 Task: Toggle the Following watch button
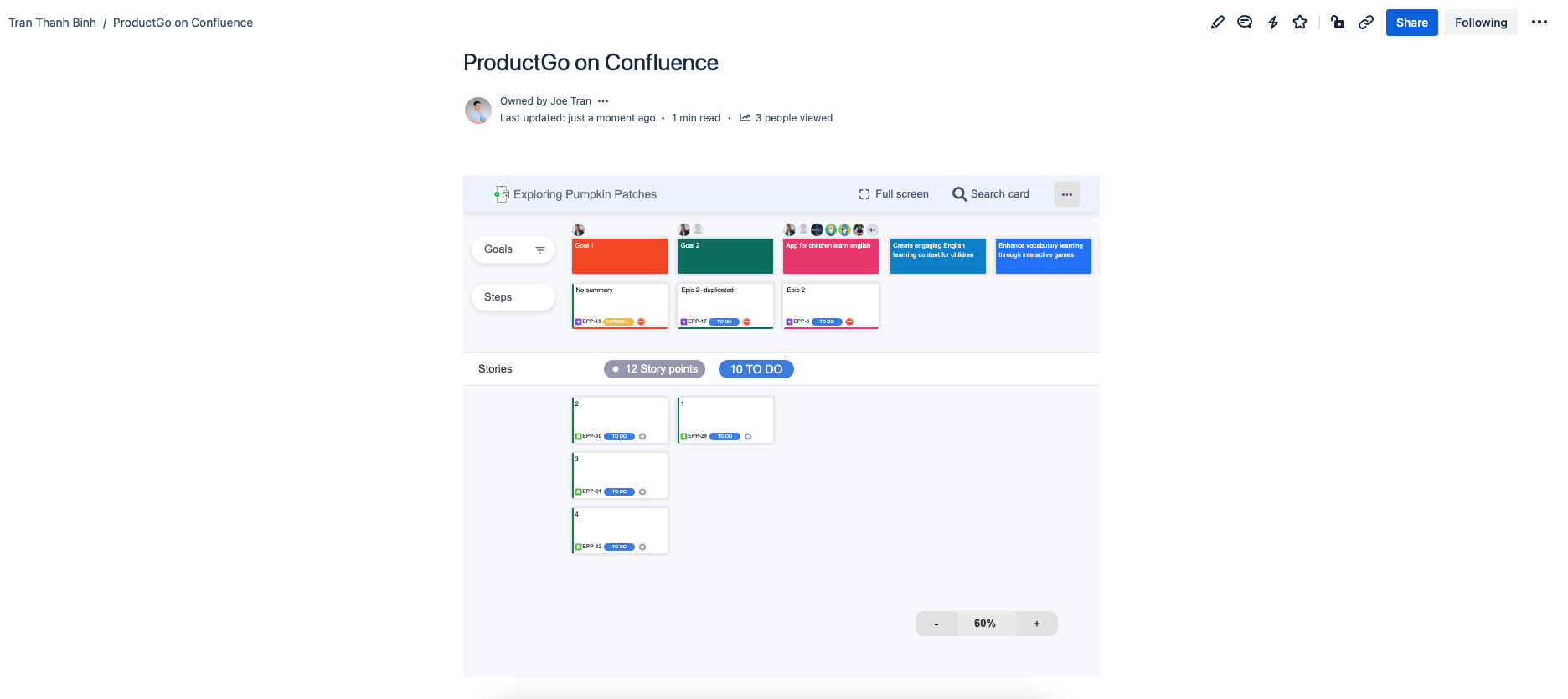[x=1480, y=23]
